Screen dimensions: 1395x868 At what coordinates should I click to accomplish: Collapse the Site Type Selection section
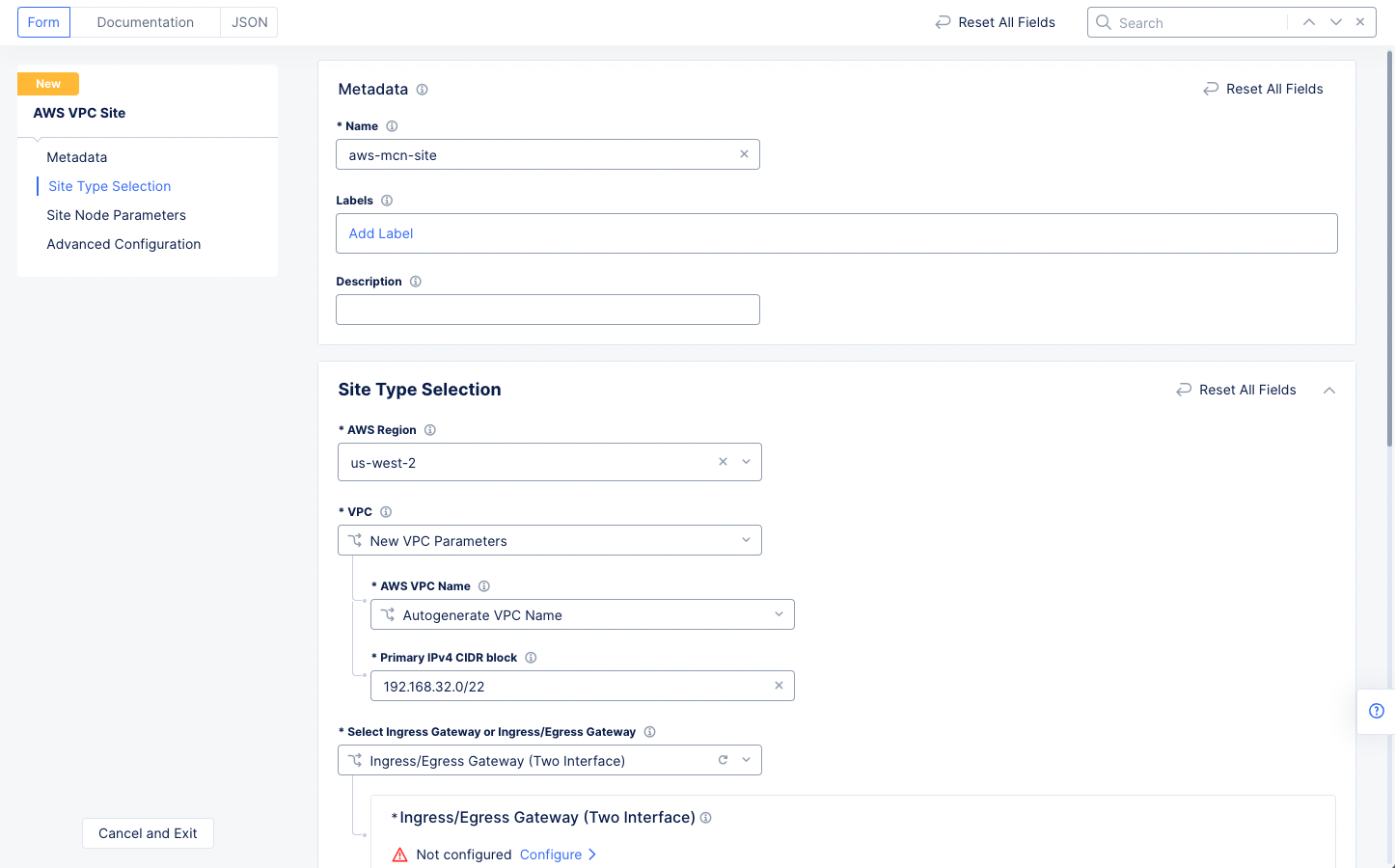click(1329, 390)
